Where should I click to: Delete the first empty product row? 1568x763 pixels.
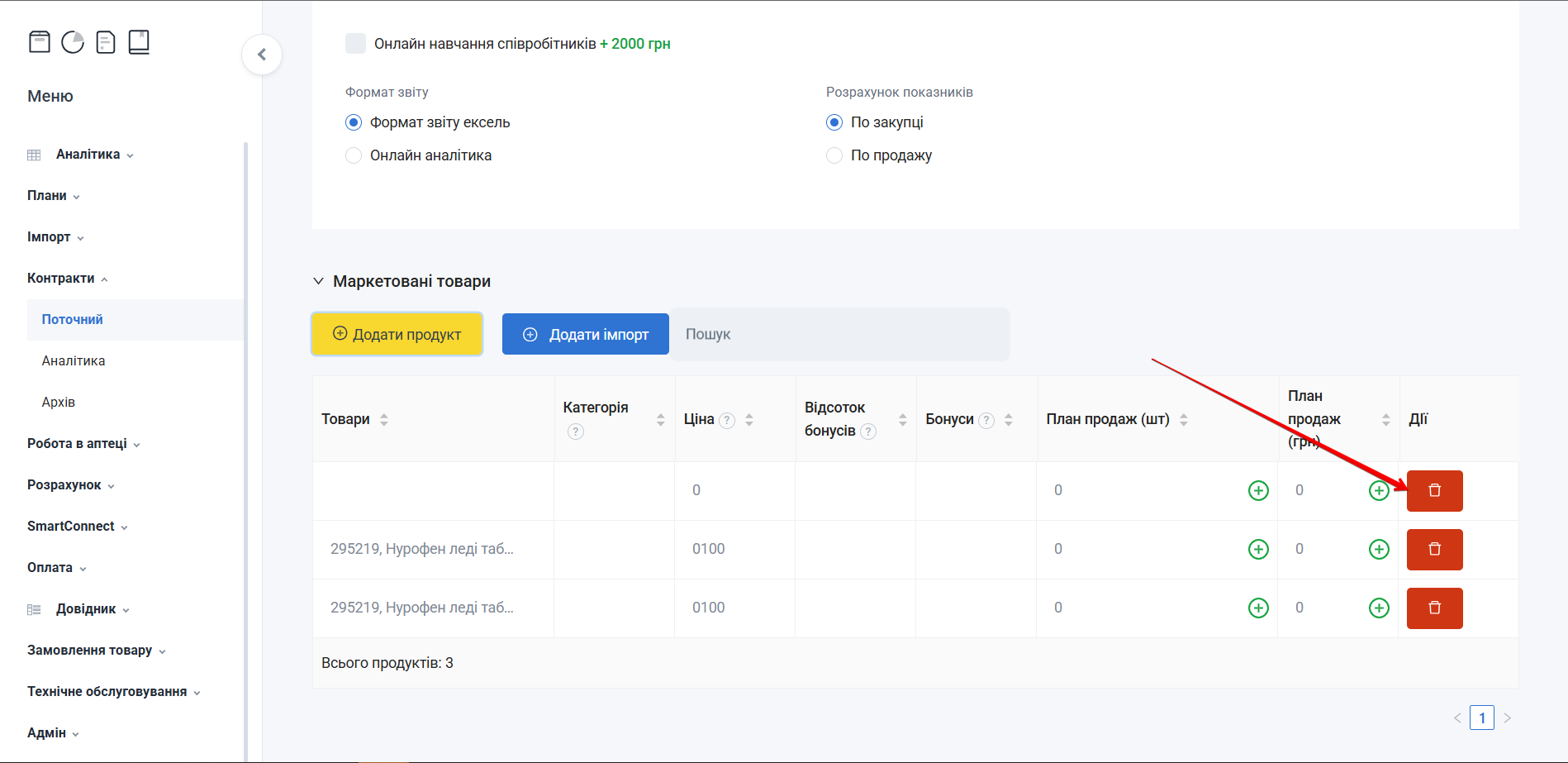click(1434, 491)
